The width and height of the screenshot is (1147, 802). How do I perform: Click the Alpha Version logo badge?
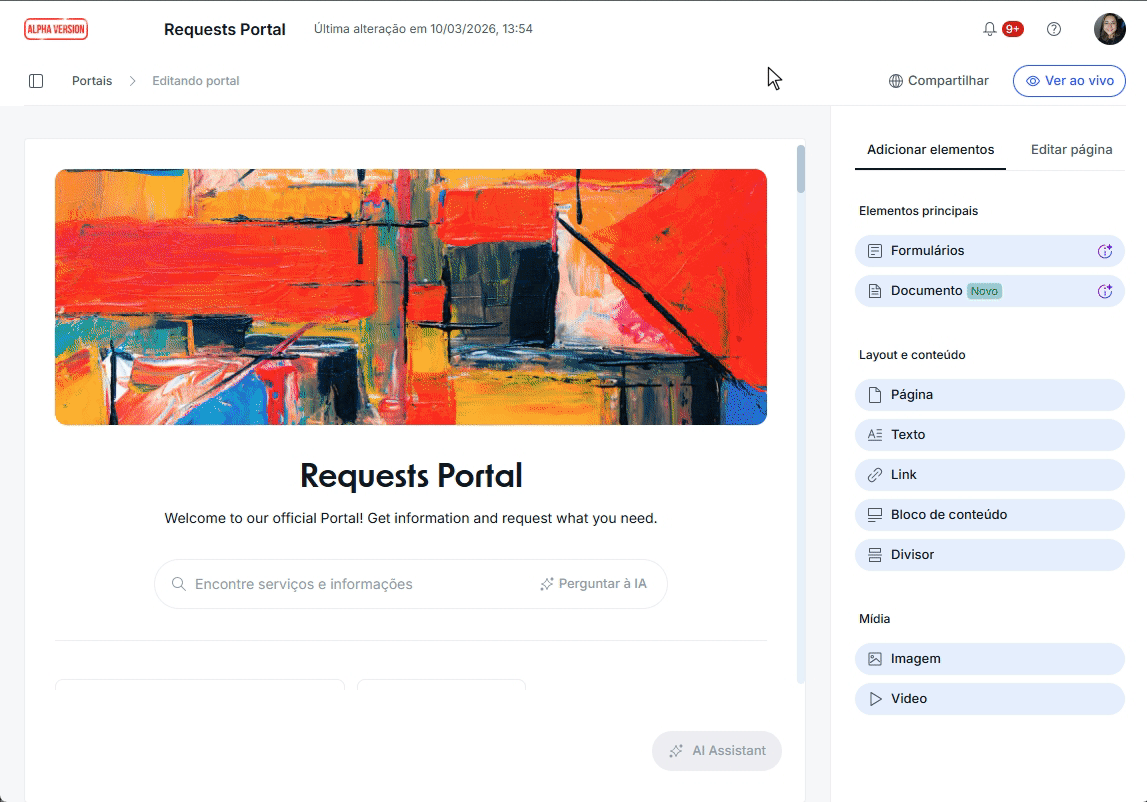coord(56,29)
